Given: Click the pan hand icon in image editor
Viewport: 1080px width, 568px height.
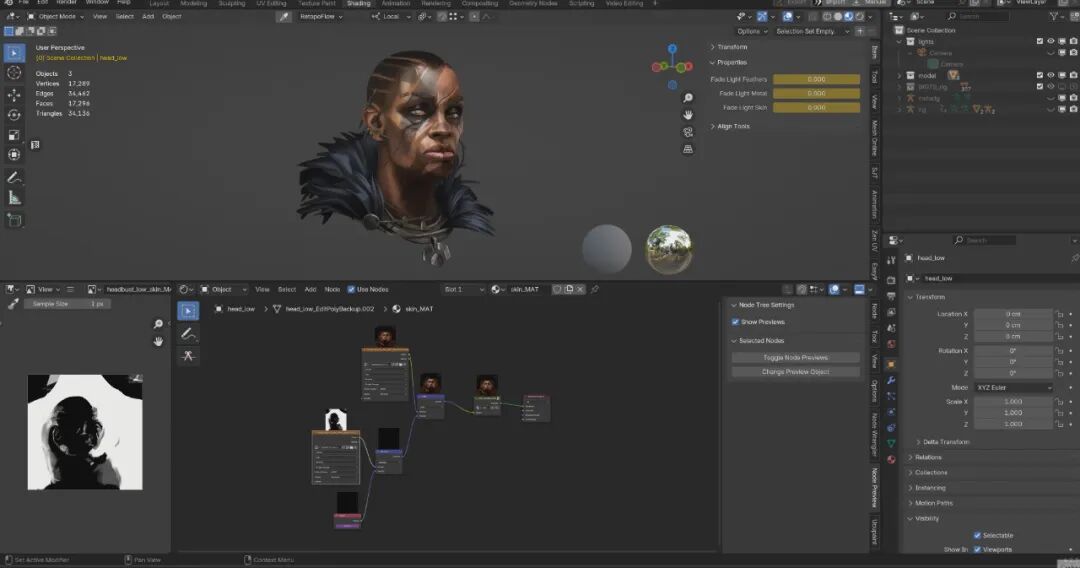Looking at the screenshot, I should point(158,341).
